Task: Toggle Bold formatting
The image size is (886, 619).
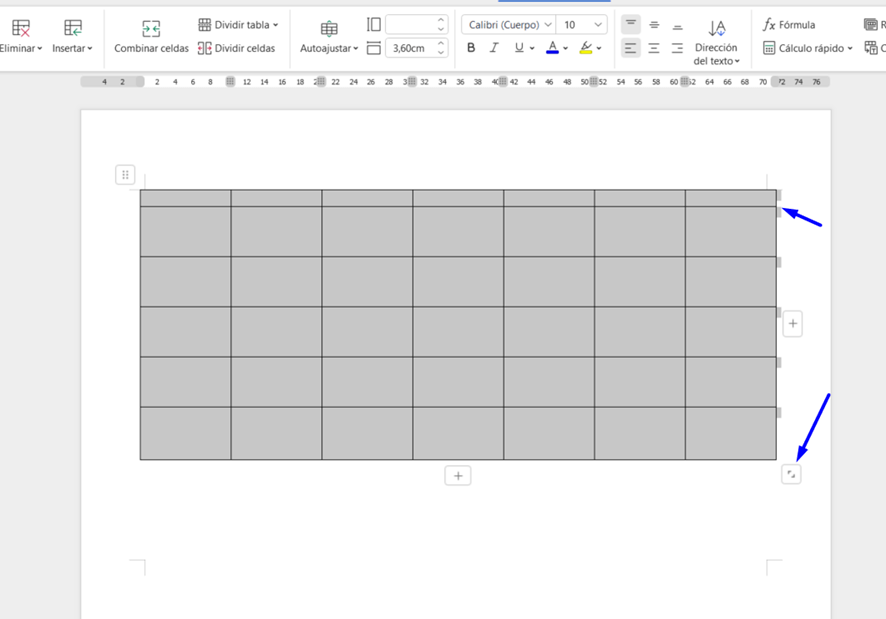Action: [x=471, y=48]
